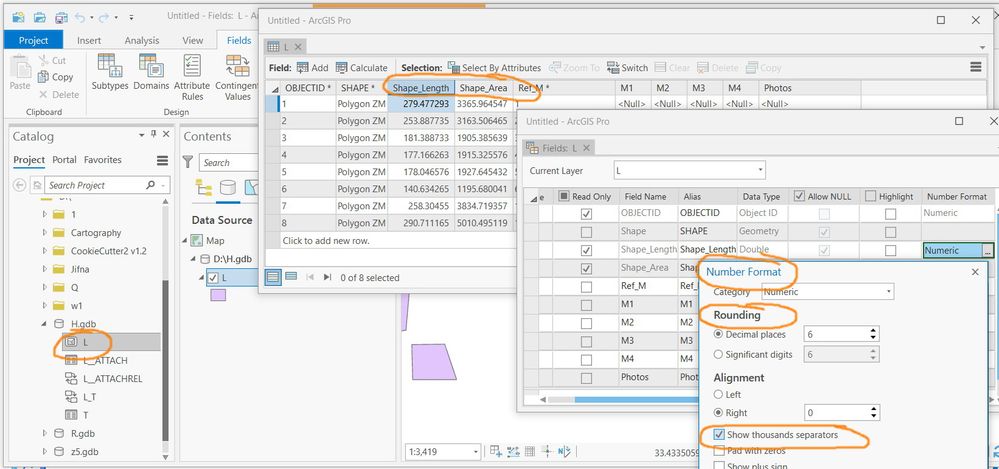Click the New Project icon in quick access toolbar
Image resolution: width=999 pixels, height=469 pixels.
click(18, 17)
